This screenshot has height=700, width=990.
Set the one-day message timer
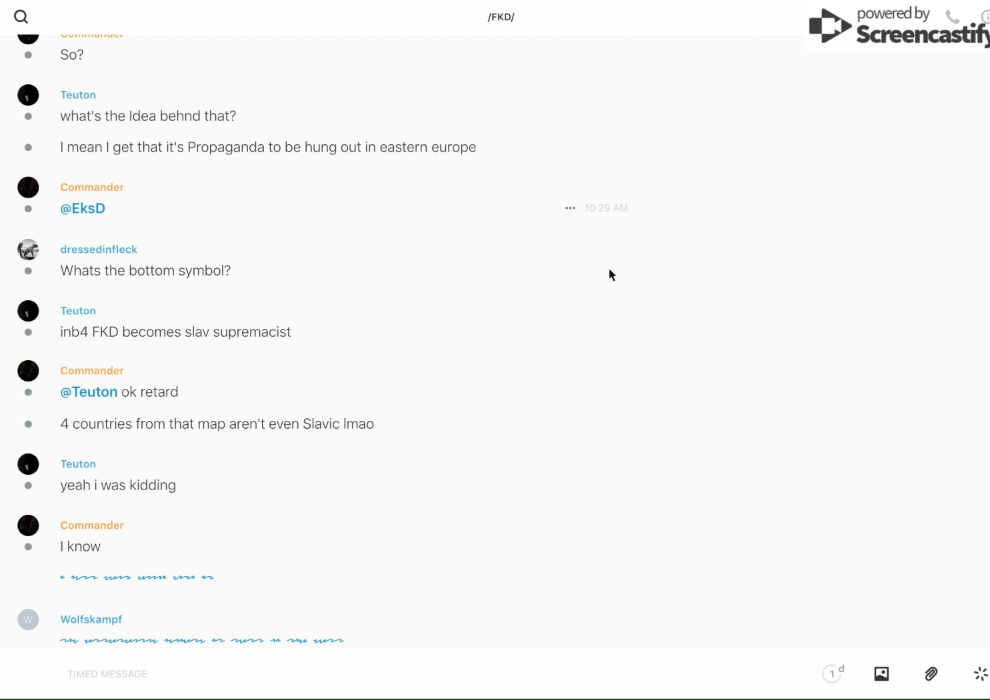833,674
